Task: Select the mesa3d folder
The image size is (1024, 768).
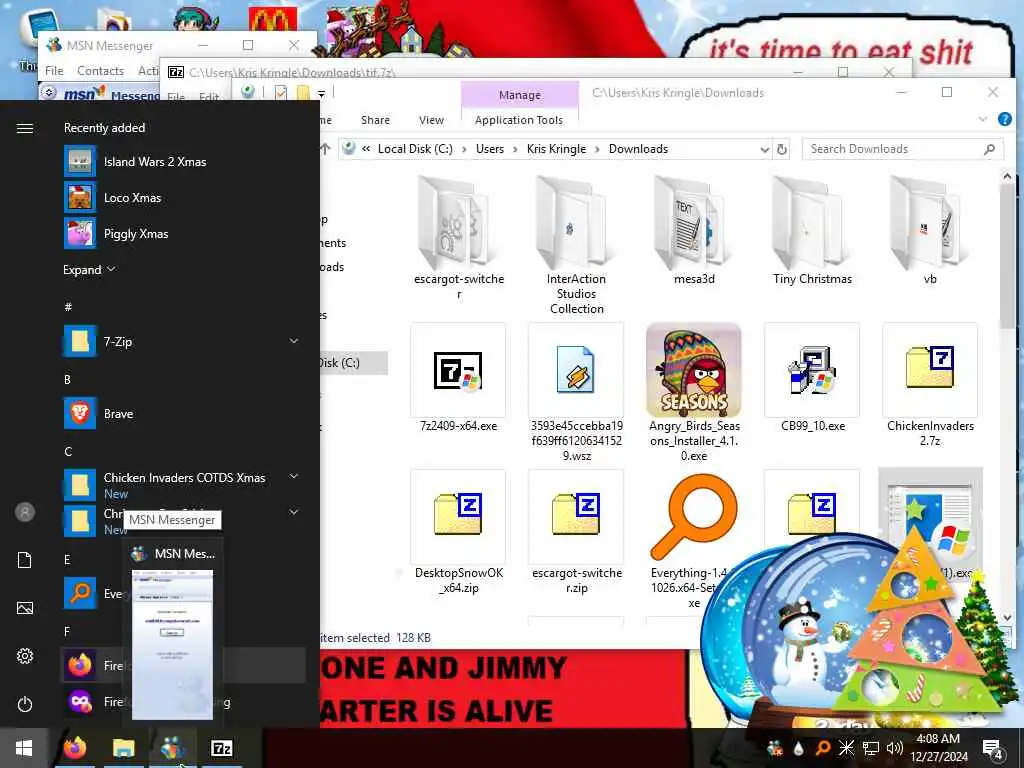Action: 694,232
